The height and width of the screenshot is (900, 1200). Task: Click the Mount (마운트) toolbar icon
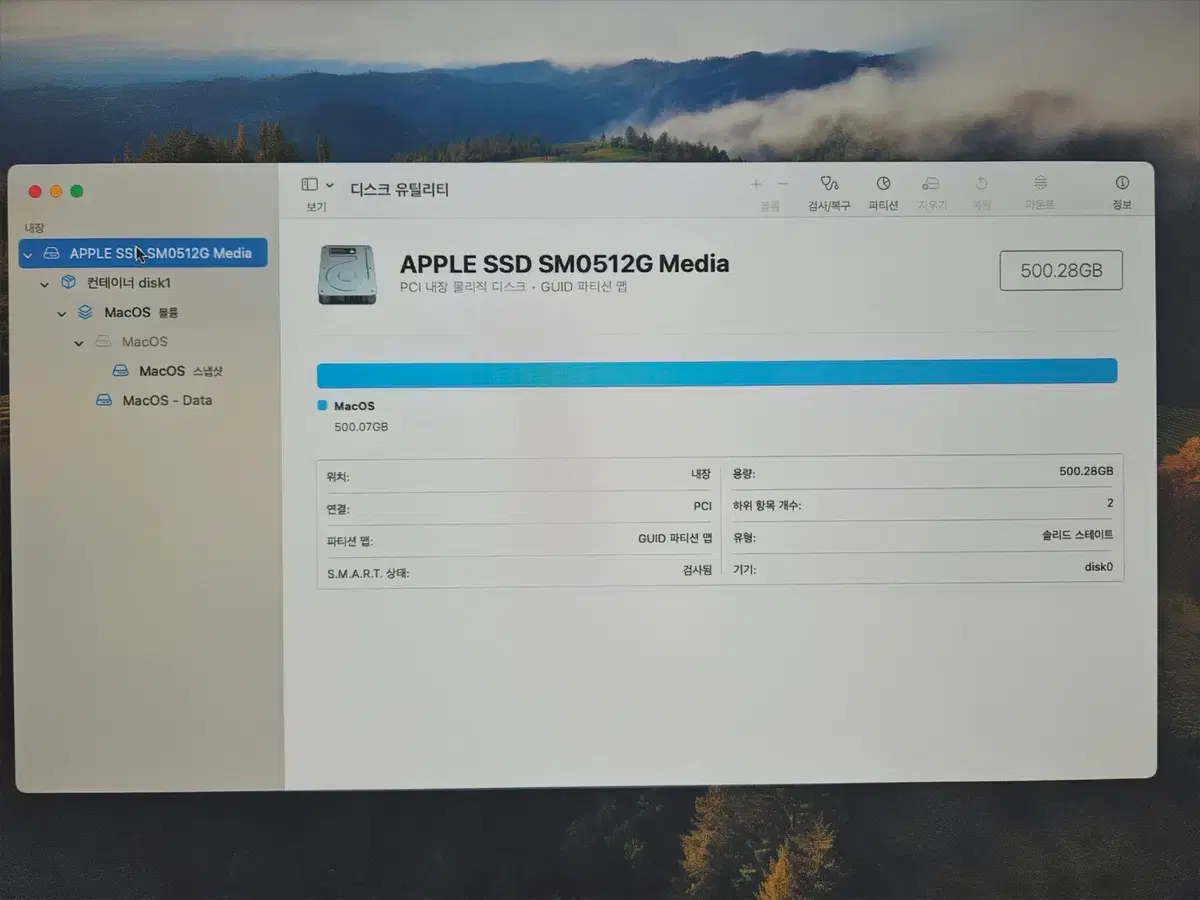point(1040,184)
